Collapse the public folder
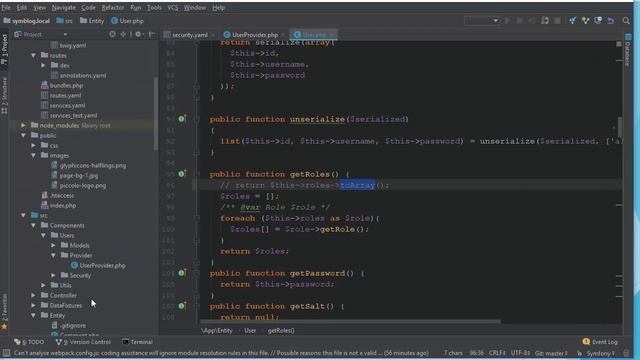 24,135
